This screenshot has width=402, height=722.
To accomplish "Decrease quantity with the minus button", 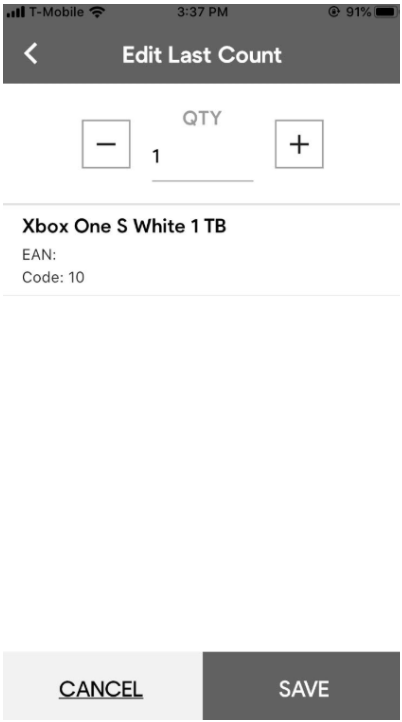I will 106,144.
